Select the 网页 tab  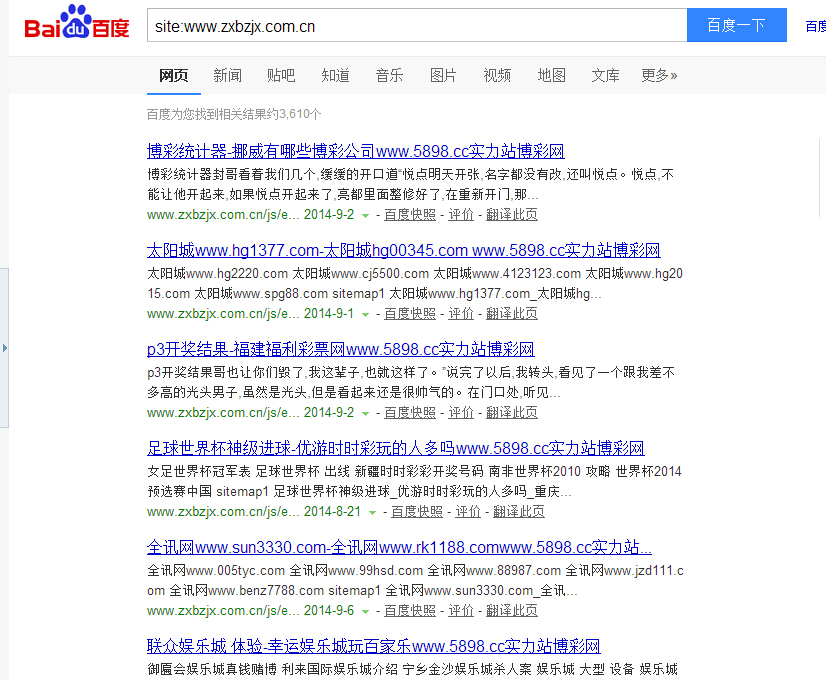click(173, 76)
